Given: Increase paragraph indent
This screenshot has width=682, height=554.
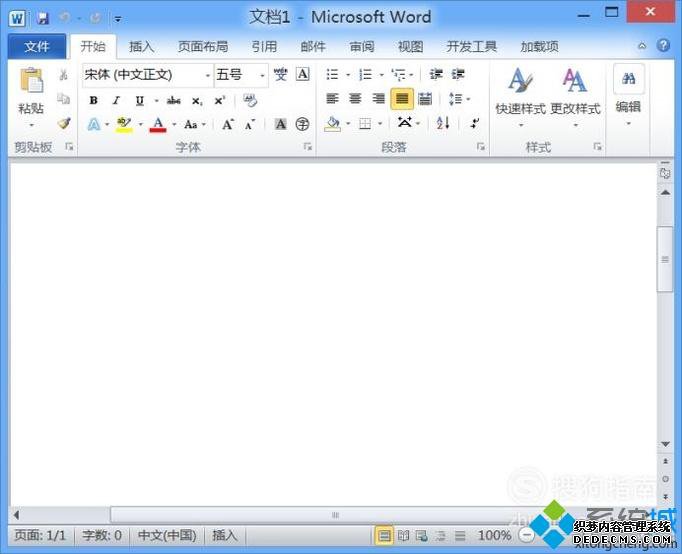Looking at the screenshot, I should [x=458, y=74].
